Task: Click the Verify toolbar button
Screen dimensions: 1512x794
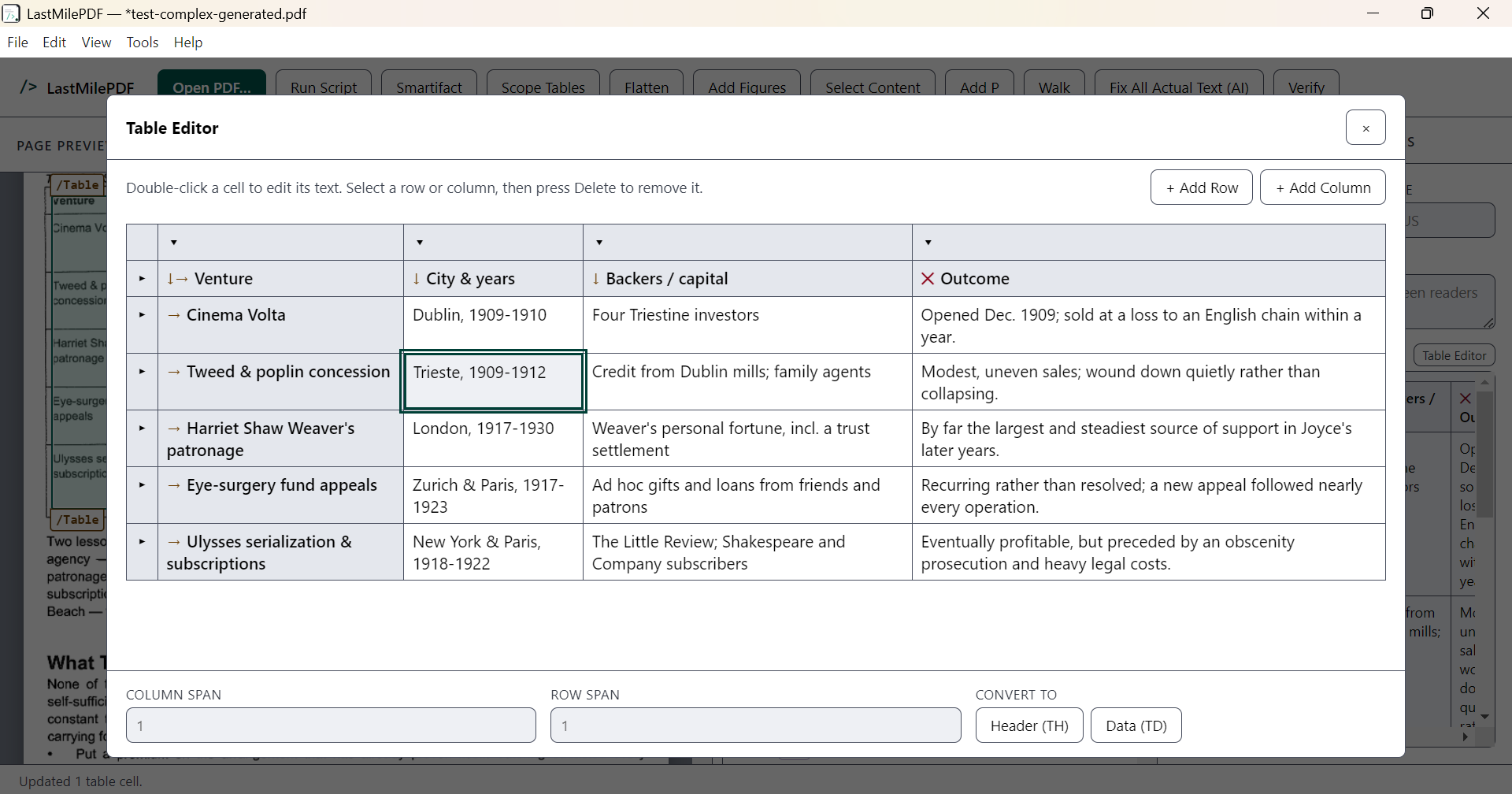Action: point(1306,83)
